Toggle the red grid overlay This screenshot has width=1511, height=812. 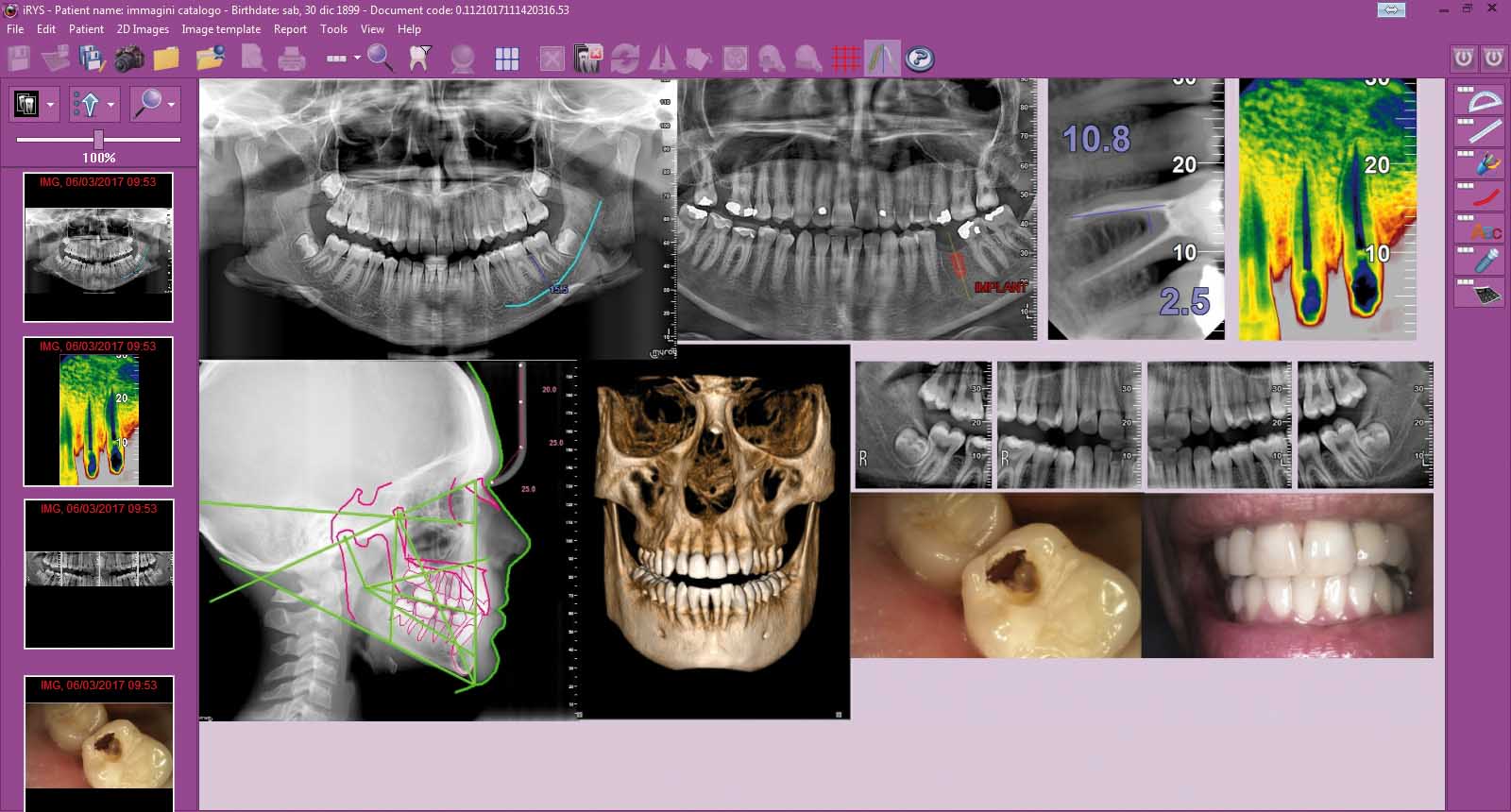[x=845, y=59]
